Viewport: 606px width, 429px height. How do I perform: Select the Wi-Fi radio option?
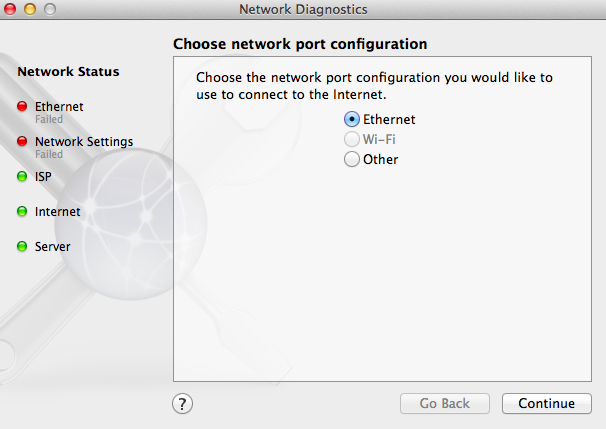point(351,140)
